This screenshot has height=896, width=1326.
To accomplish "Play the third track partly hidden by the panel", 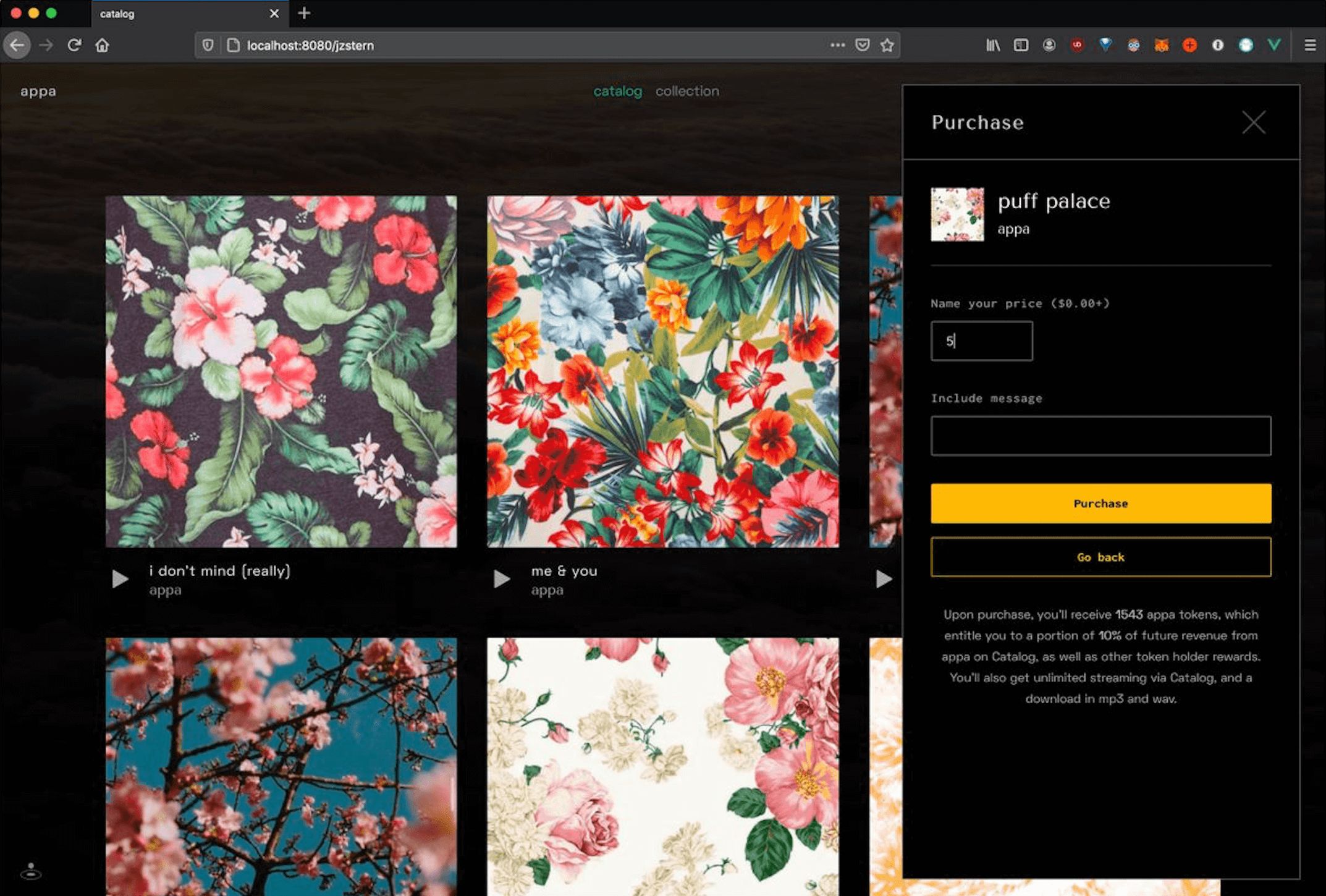I will point(884,579).
